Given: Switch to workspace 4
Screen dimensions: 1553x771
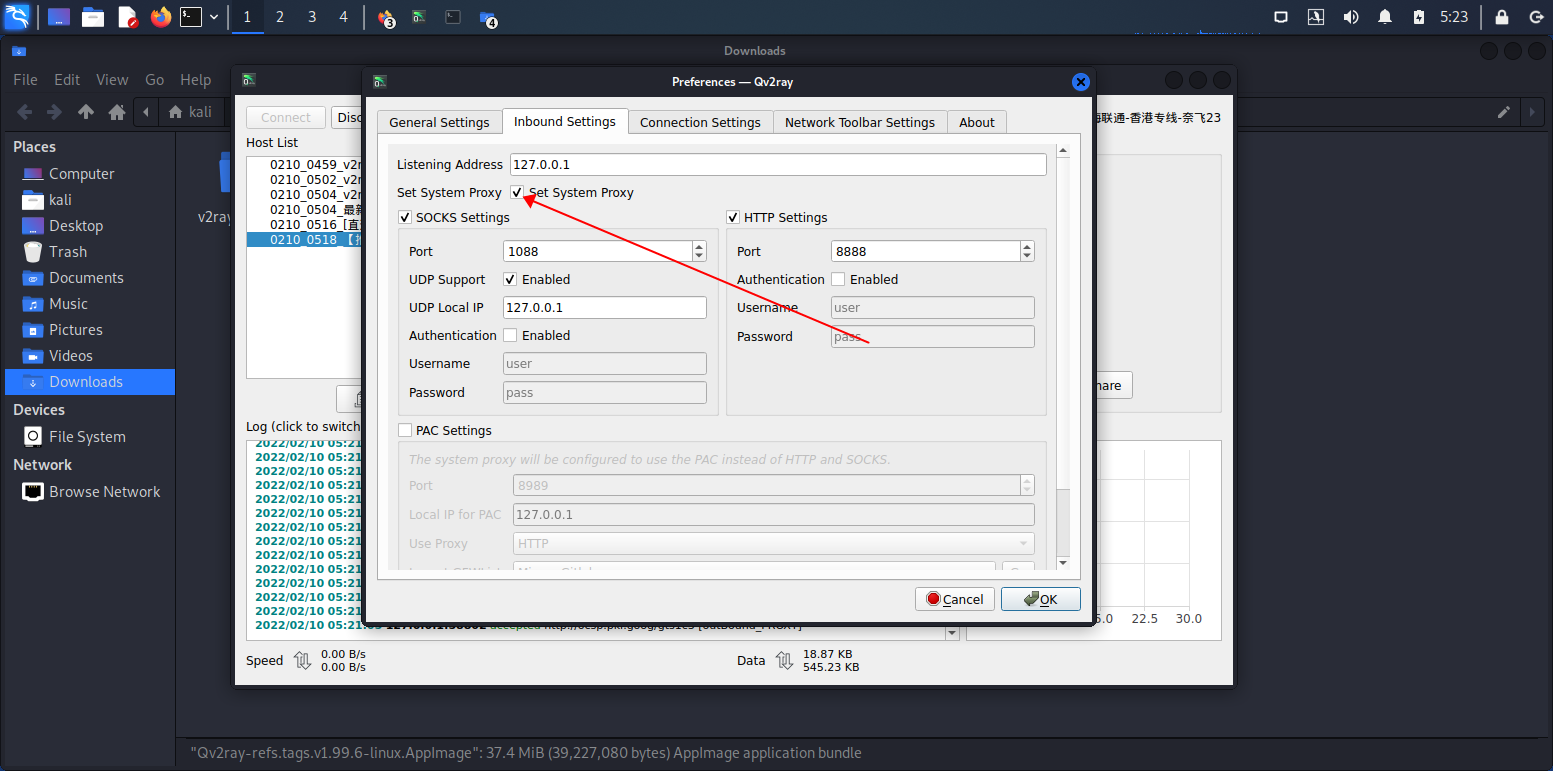Looking at the screenshot, I should pyautogui.click(x=344, y=17).
